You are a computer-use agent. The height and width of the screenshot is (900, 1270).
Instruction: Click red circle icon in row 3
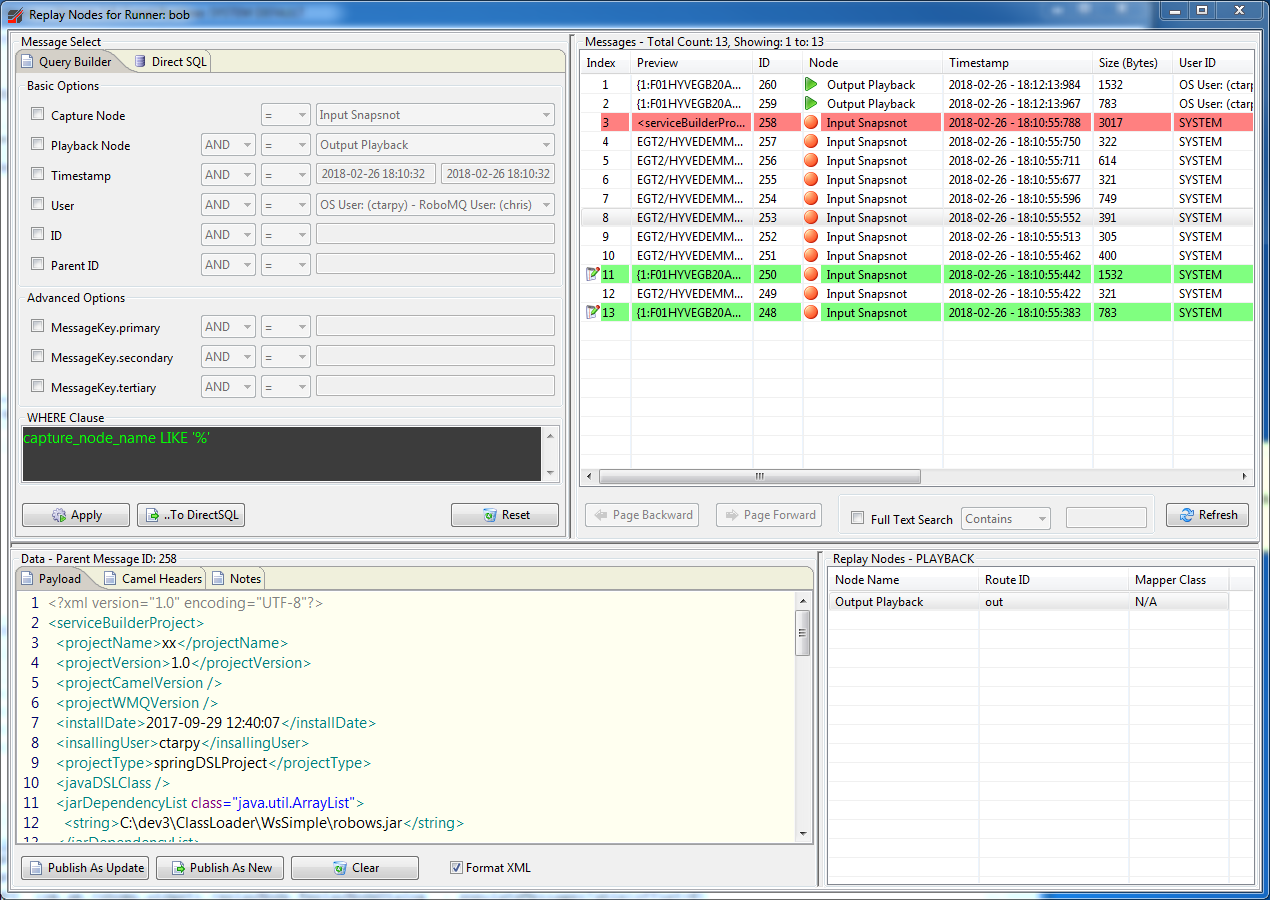pyautogui.click(x=811, y=123)
